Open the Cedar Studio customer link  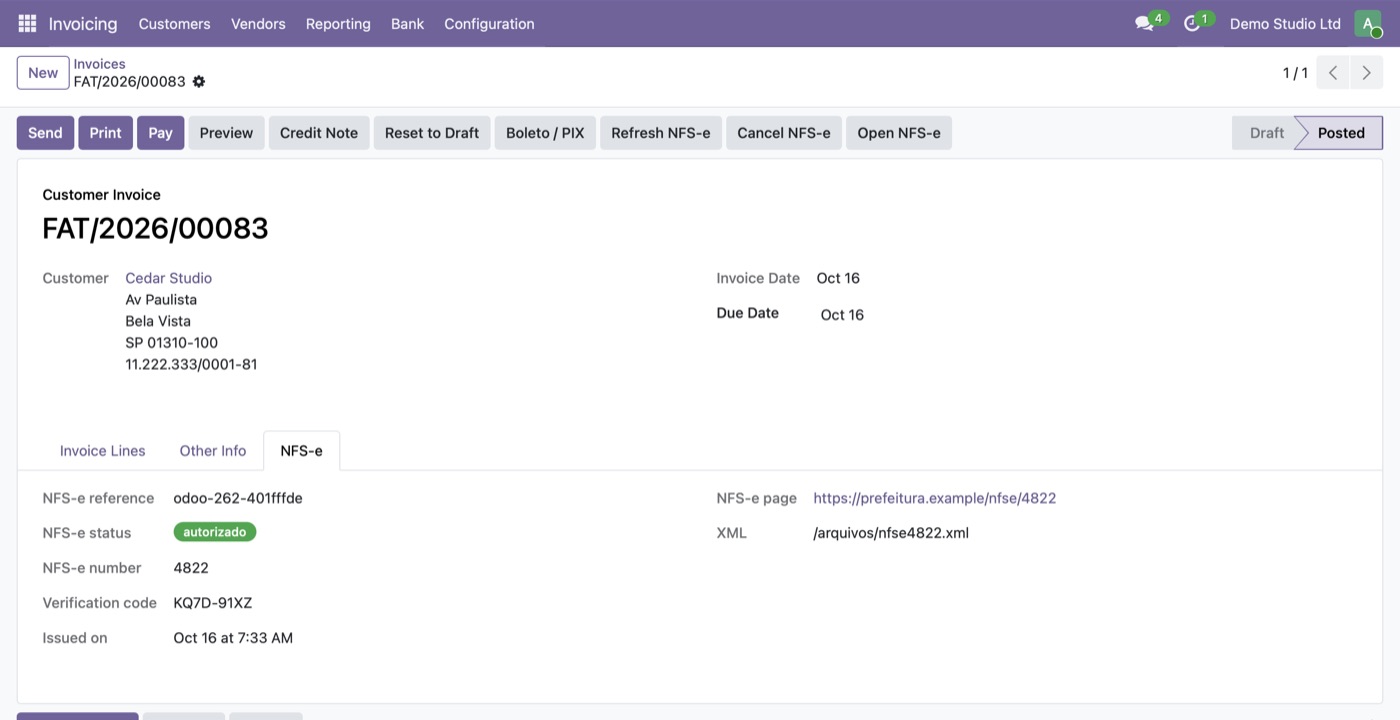(169, 278)
